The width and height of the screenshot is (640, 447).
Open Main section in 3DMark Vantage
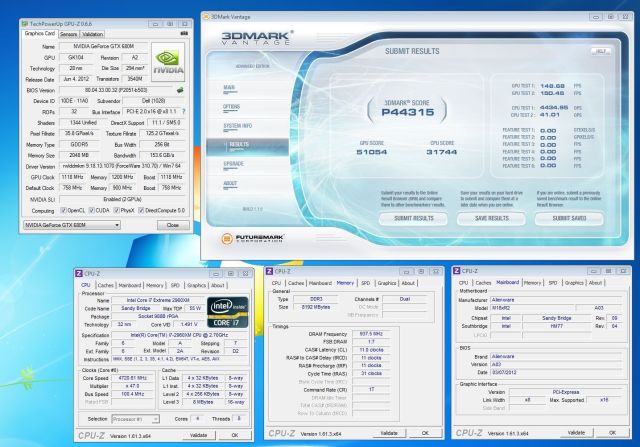tap(229, 88)
